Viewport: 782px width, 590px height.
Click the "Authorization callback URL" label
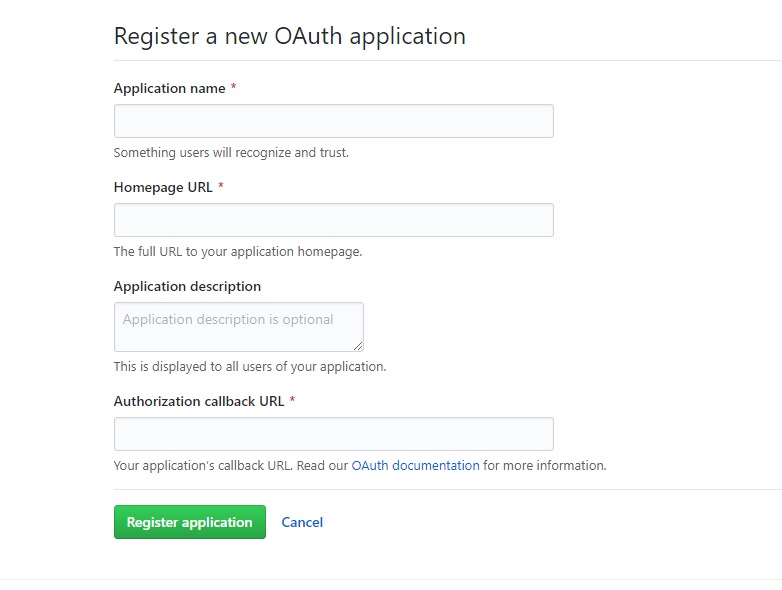(x=199, y=401)
